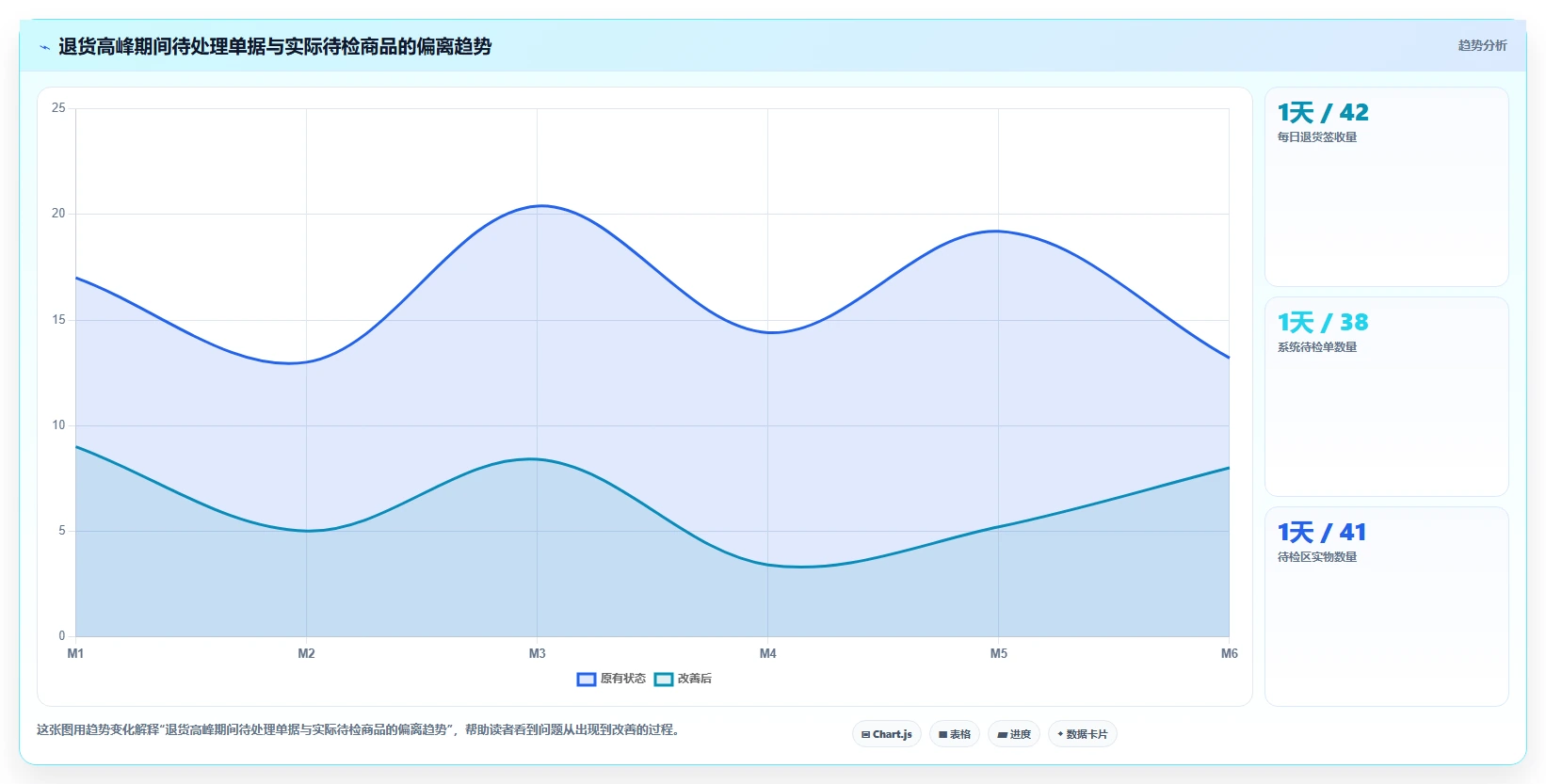
Task: Click the M1 x-axis label
Action: click(x=75, y=653)
